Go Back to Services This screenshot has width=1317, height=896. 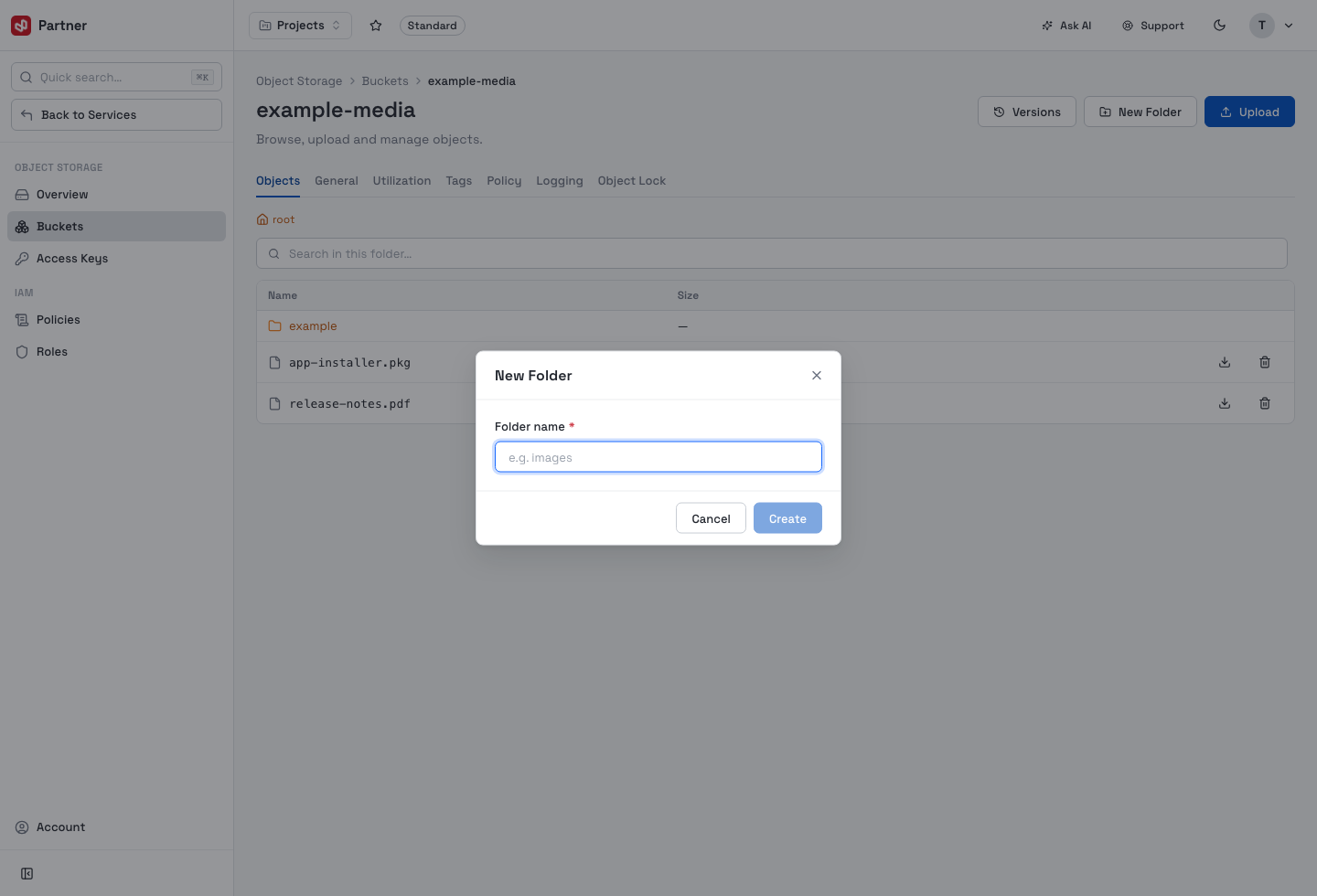pos(116,114)
